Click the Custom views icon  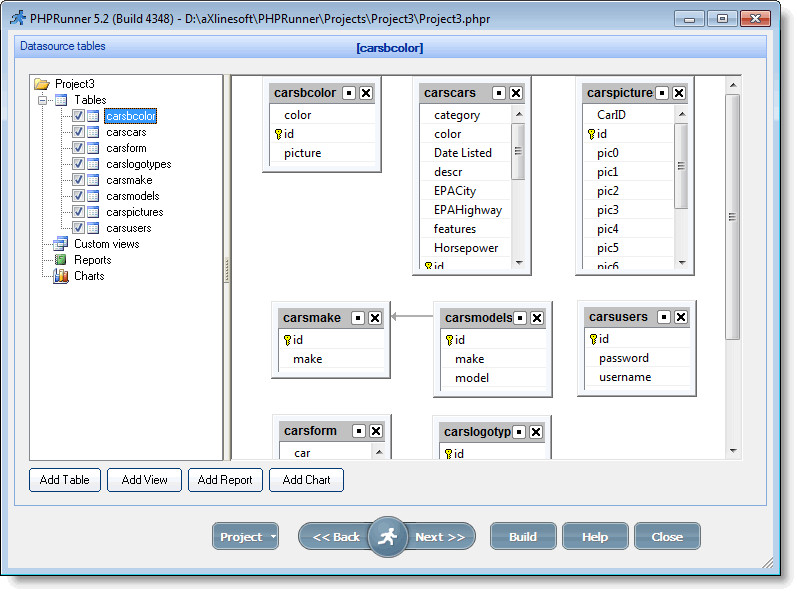pos(60,244)
